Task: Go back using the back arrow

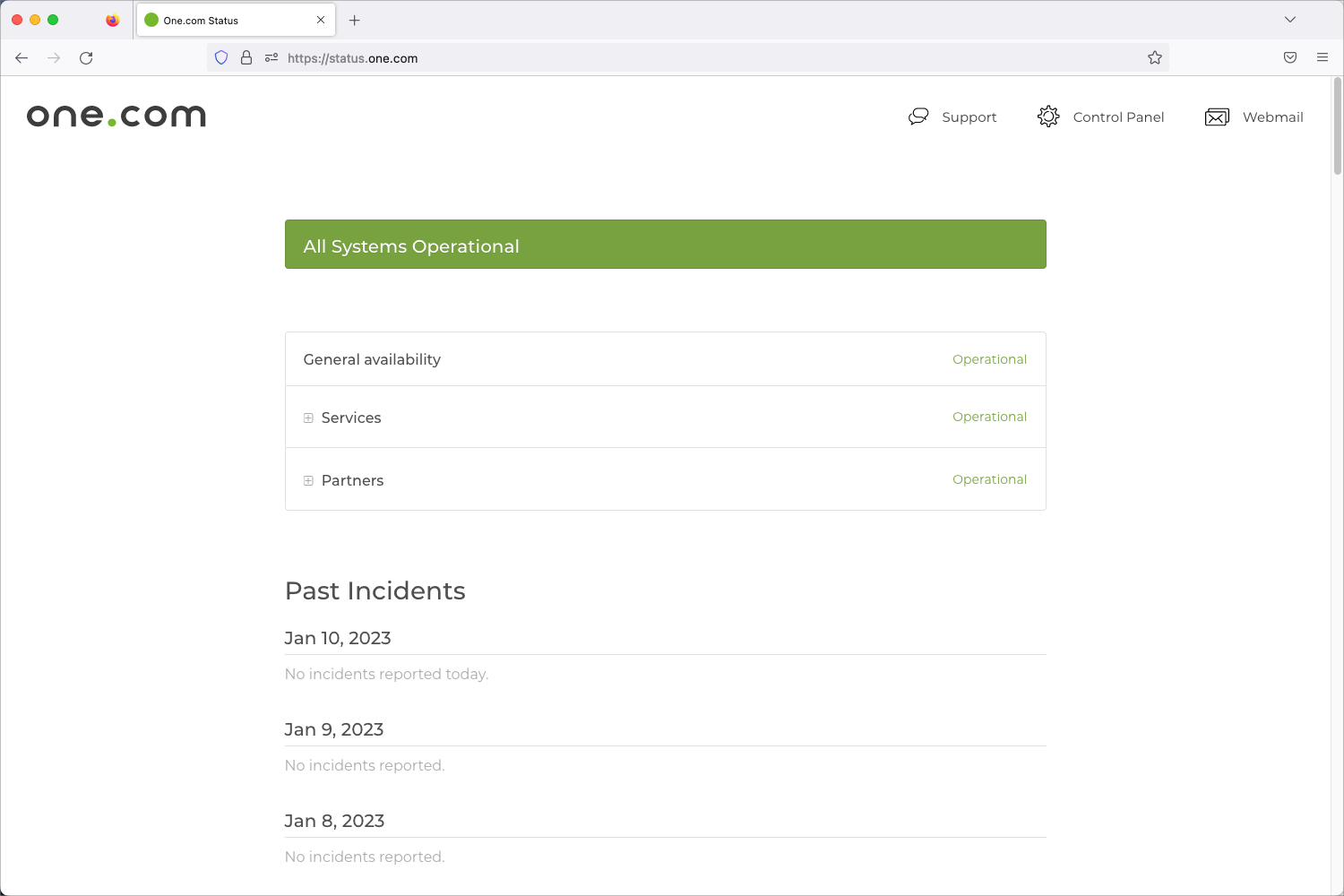Action: [x=22, y=58]
